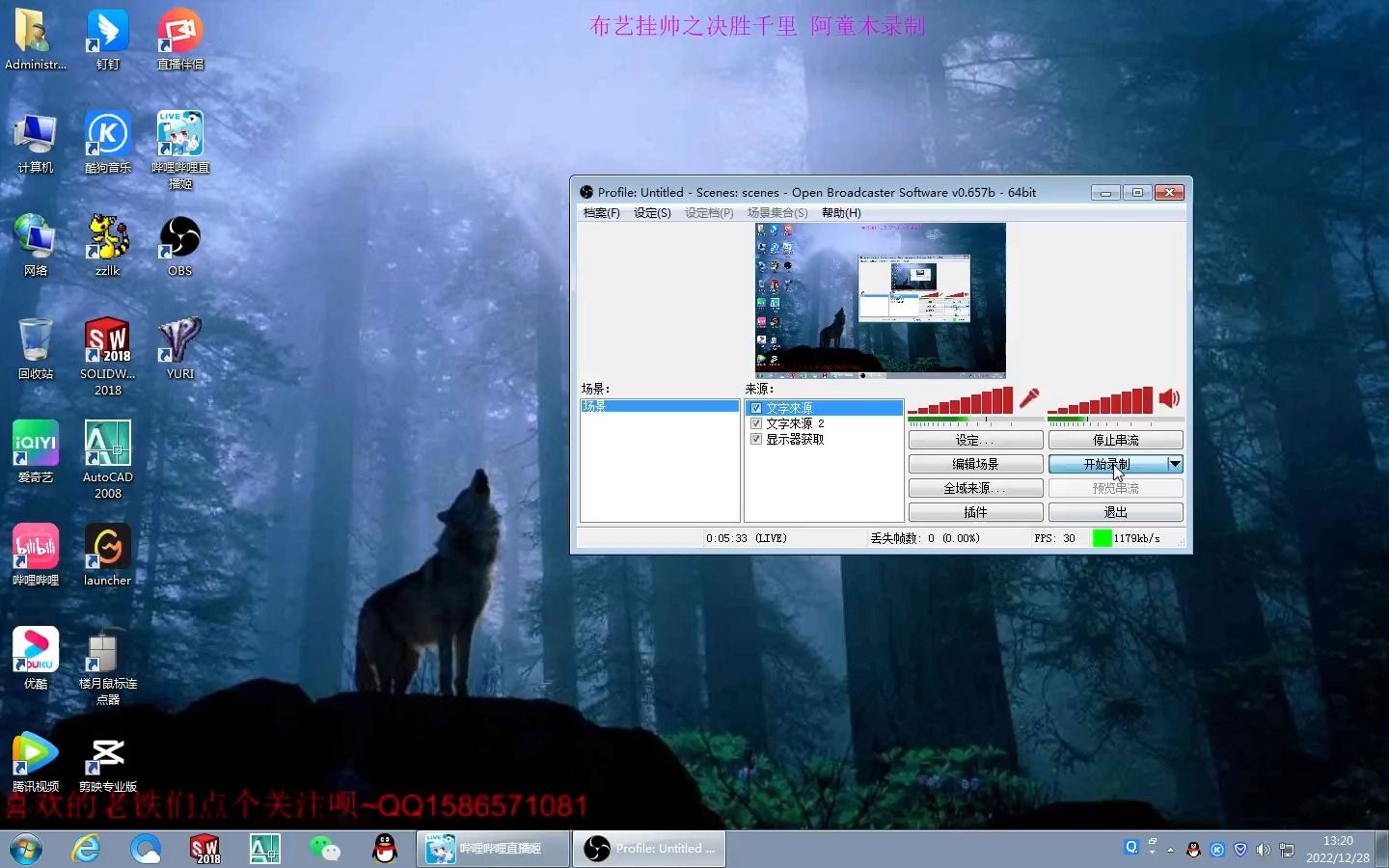Click 退出 exit button in OBS

click(x=1115, y=512)
